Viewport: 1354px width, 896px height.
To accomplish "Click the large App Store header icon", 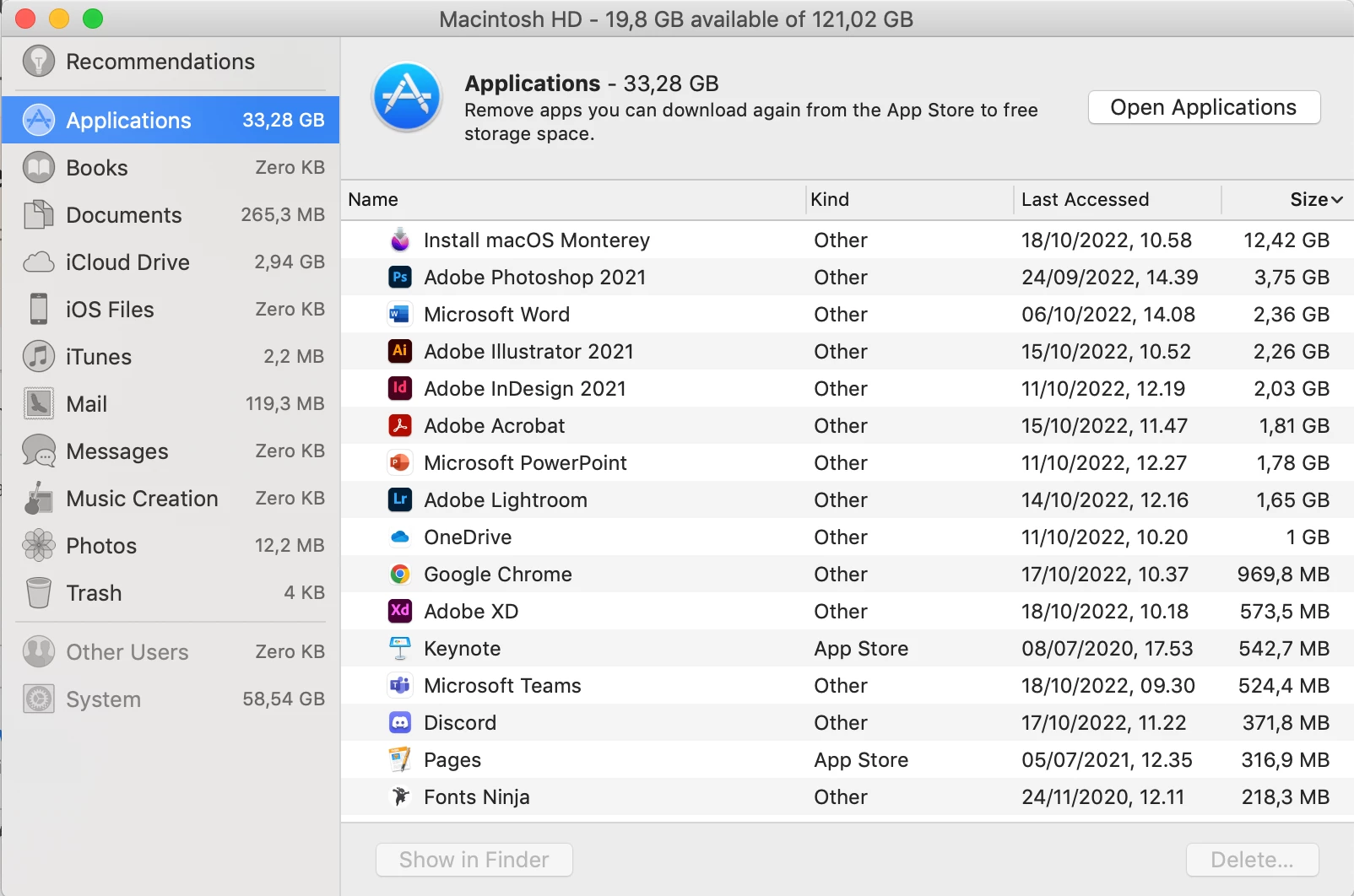I will click(x=408, y=97).
